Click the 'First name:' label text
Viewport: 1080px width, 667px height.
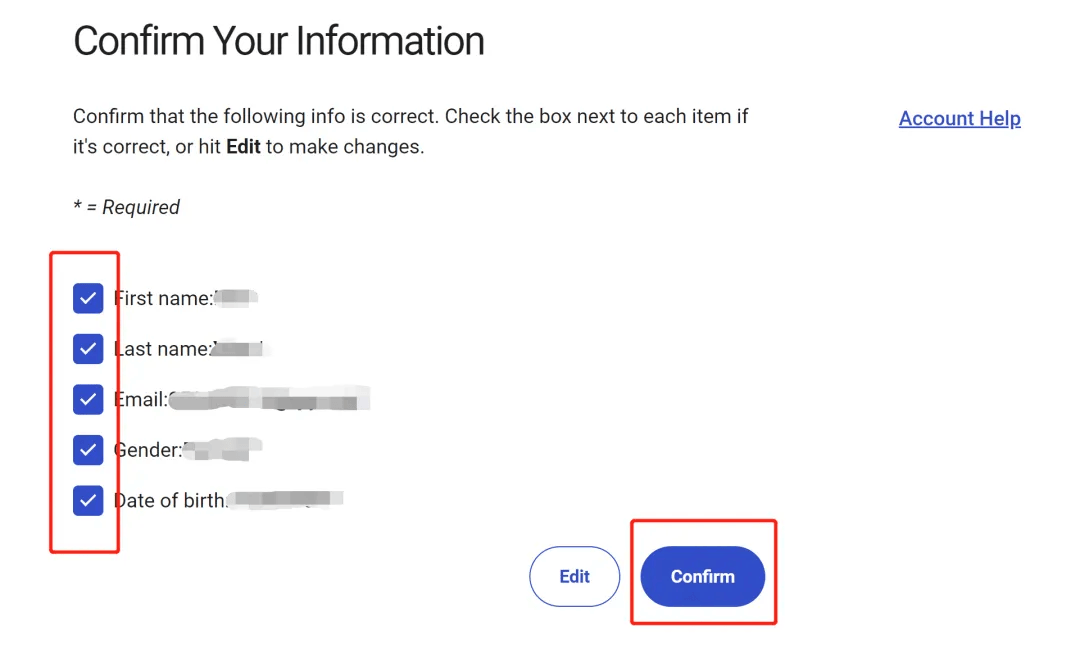click(163, 298)
